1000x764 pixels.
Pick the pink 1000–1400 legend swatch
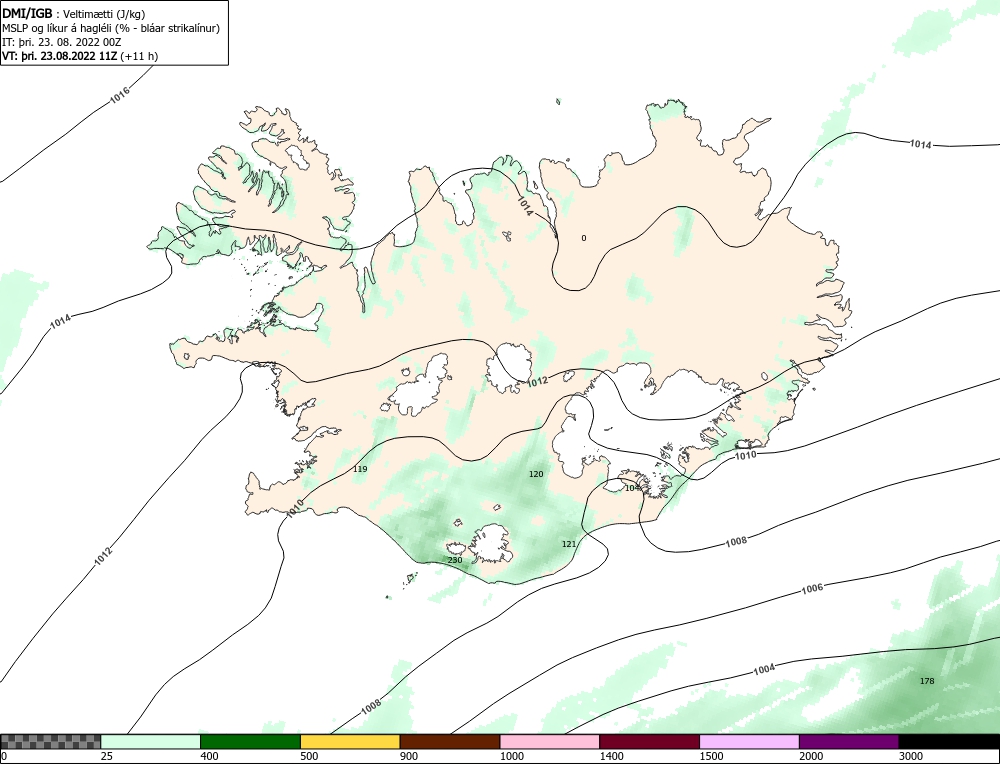[550, 742]
